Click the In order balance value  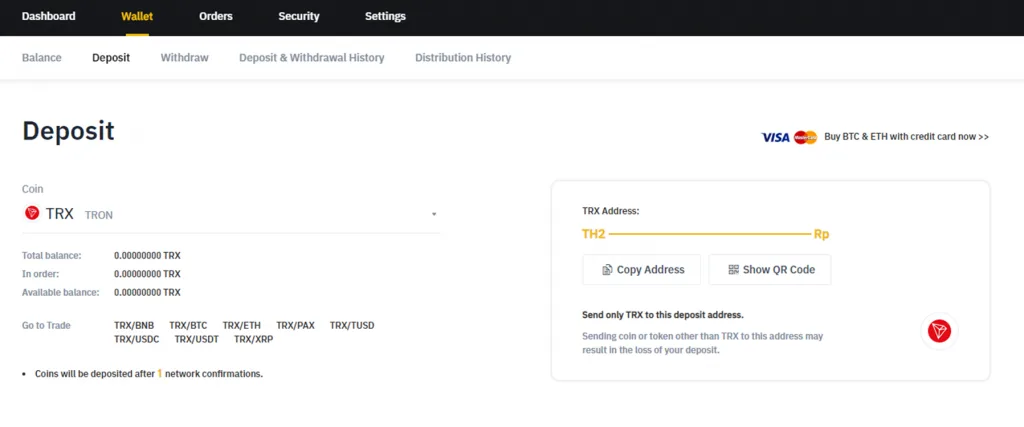coord(147,274)
